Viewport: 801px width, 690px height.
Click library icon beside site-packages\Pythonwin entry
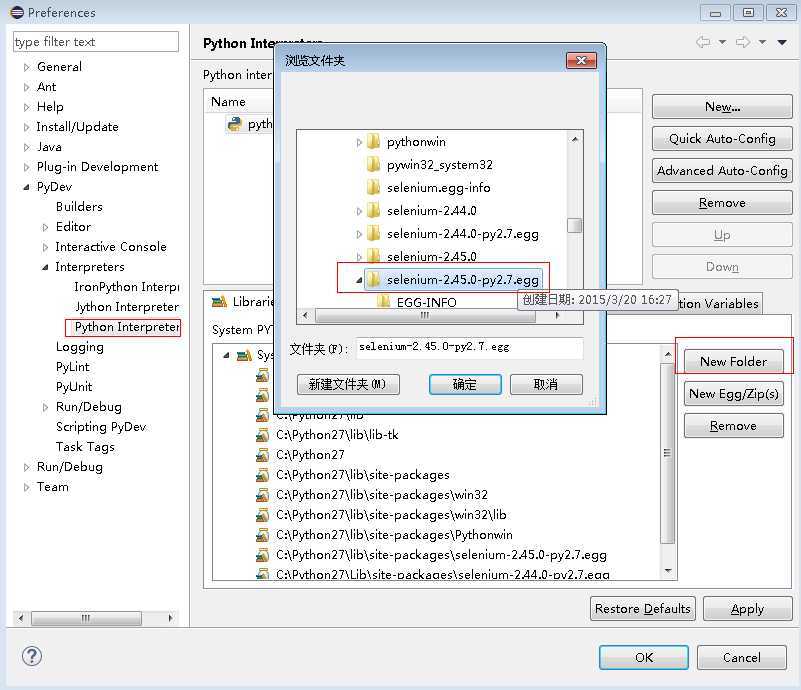263,534
